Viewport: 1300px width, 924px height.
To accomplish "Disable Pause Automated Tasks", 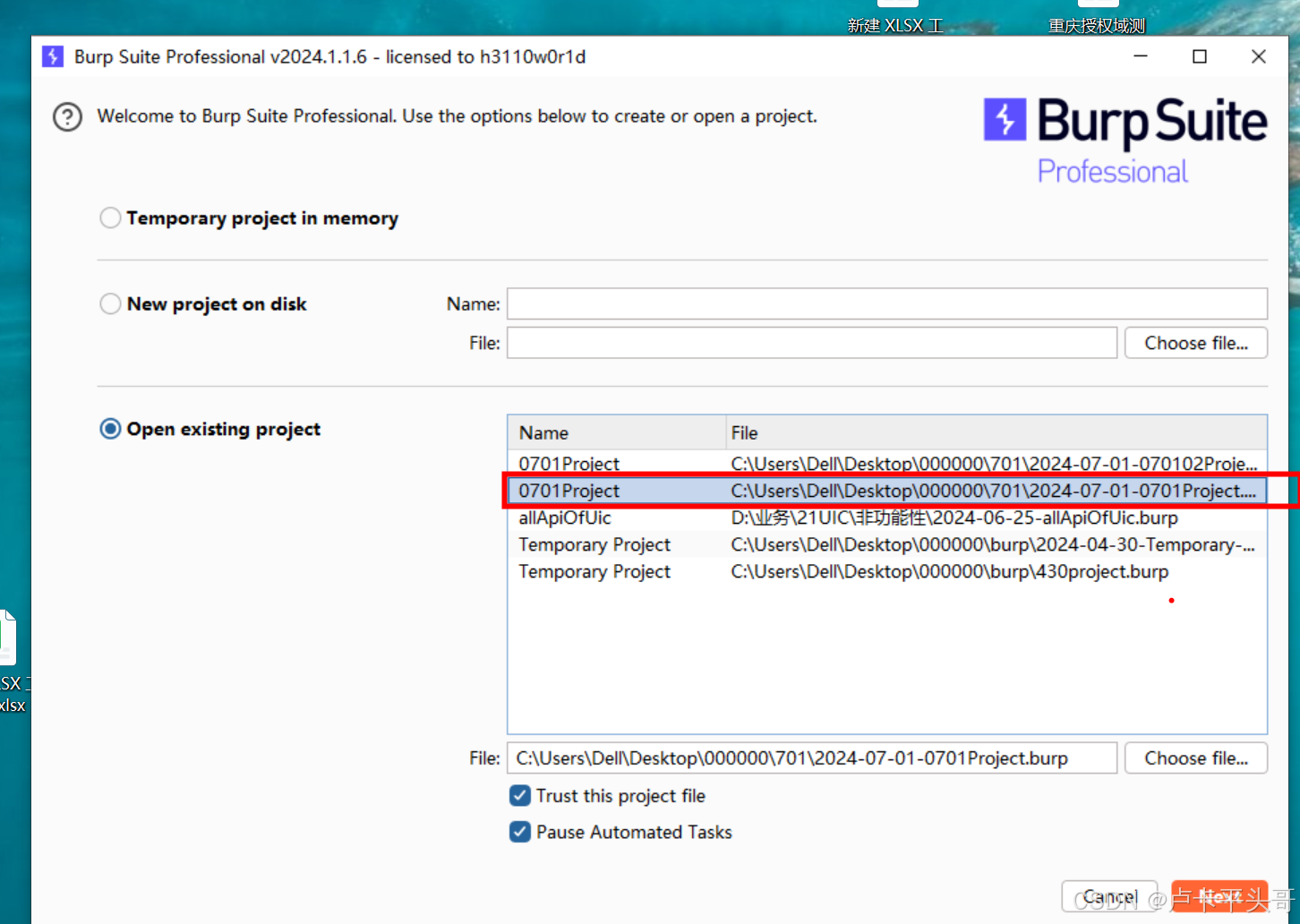I will click(x=520, y=832).
